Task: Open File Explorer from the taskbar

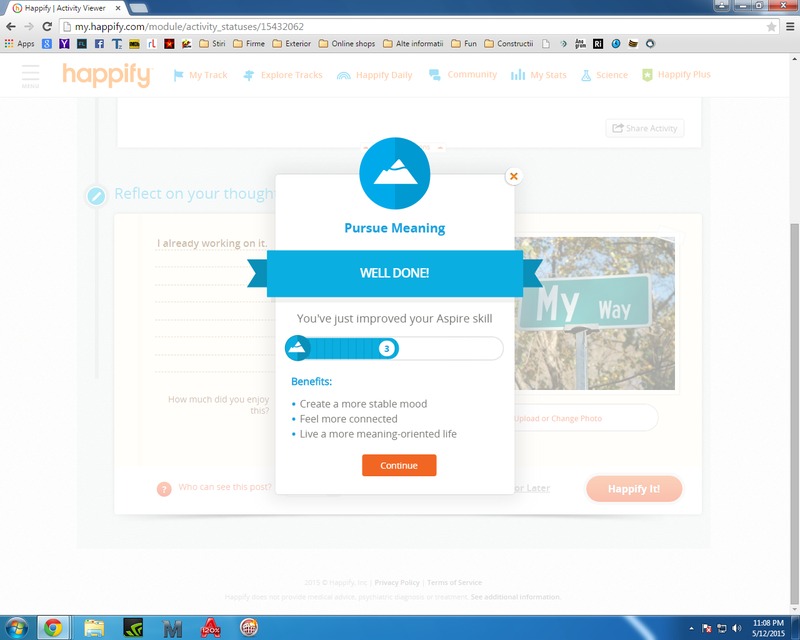Action: 94,628
